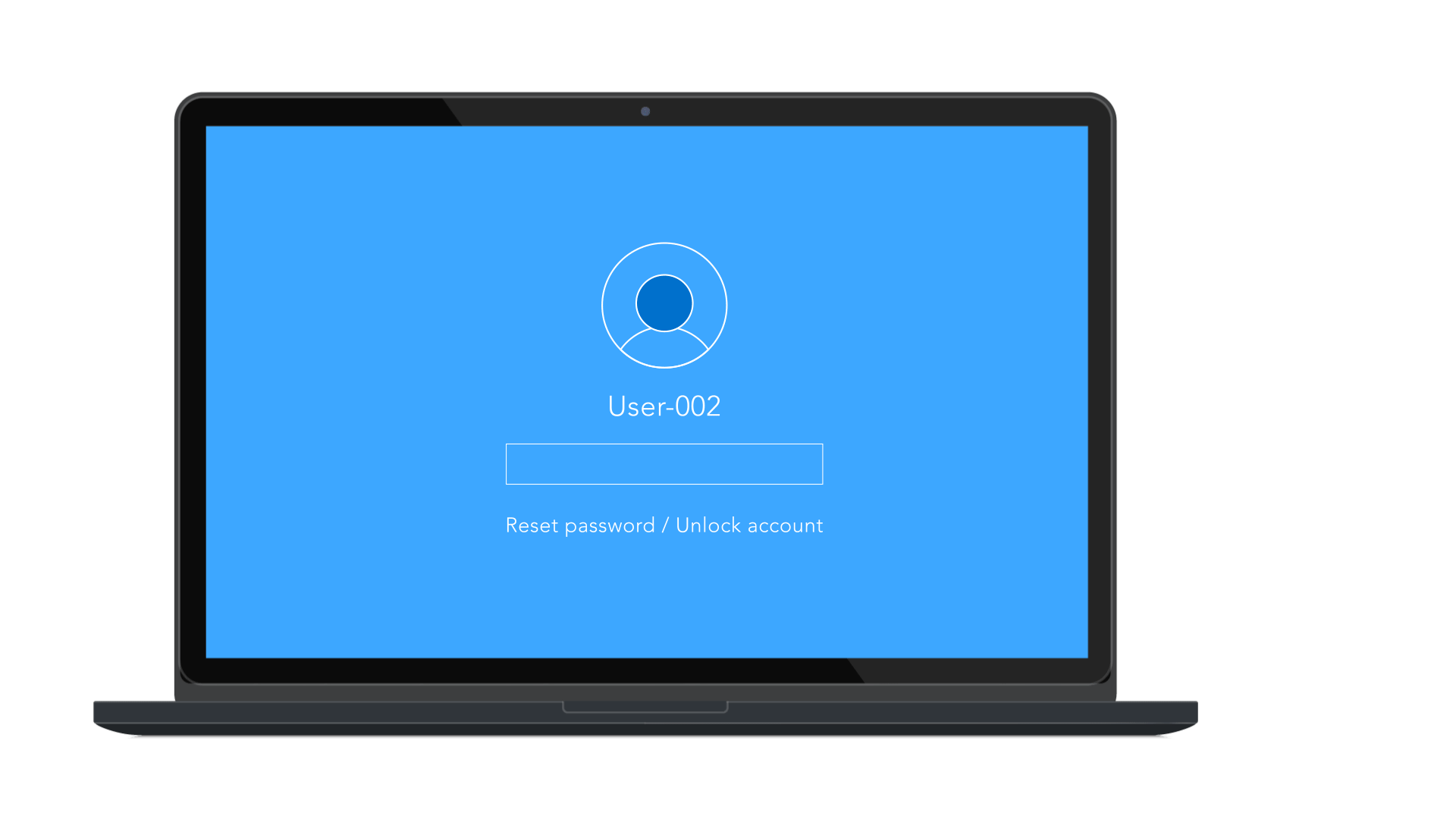Screen dimensions: 1456x819
Task: Click the password input field
Action: coord(664,463)
